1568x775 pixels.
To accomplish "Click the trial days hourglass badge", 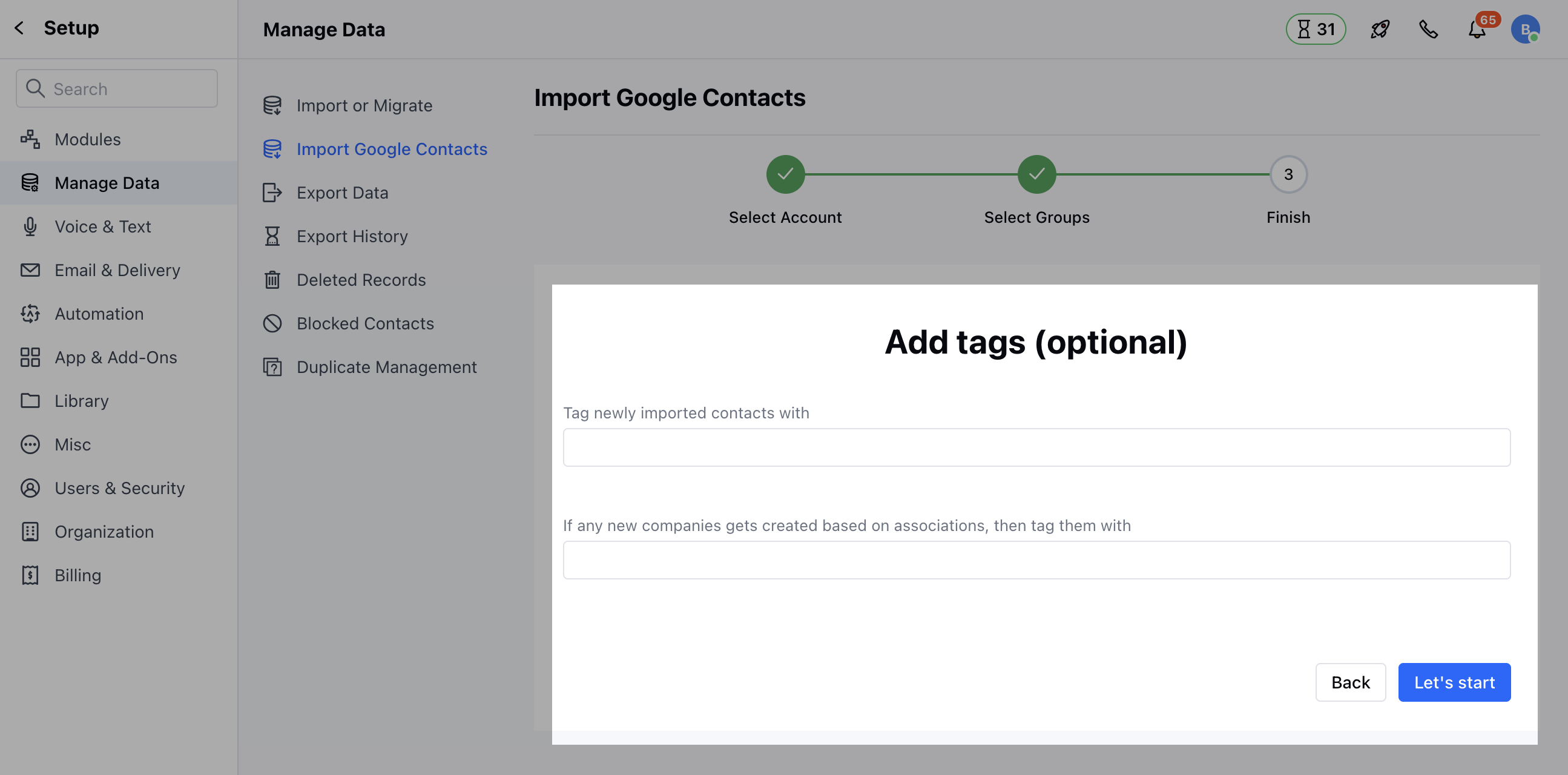I will click(x=1316, y=29).
